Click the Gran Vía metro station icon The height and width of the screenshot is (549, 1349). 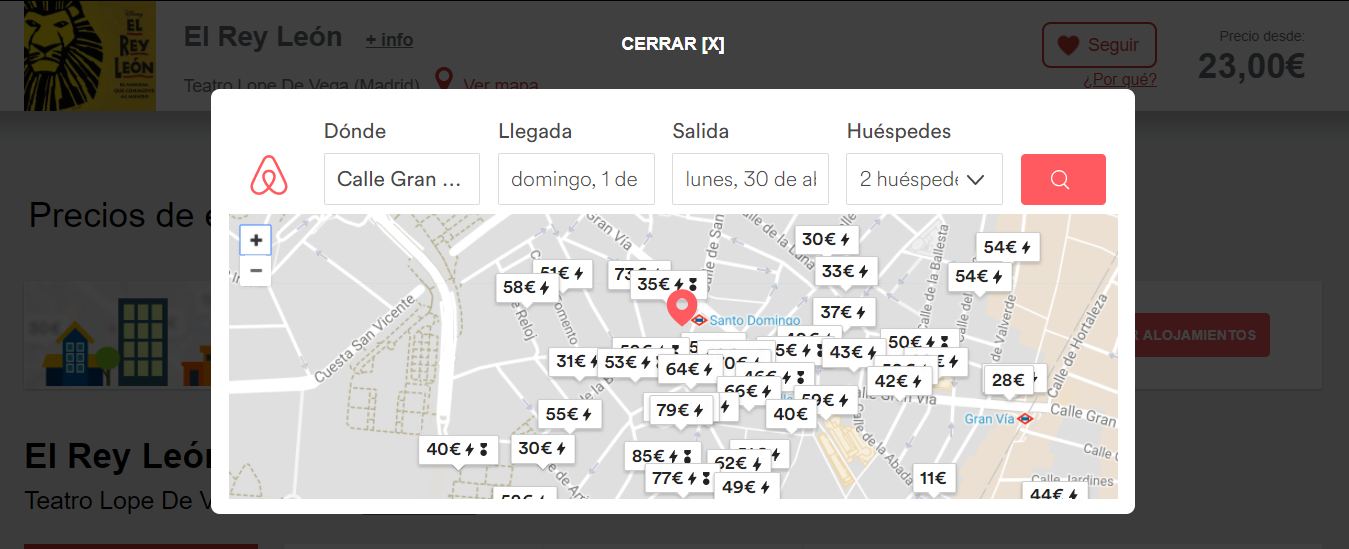1024,419
